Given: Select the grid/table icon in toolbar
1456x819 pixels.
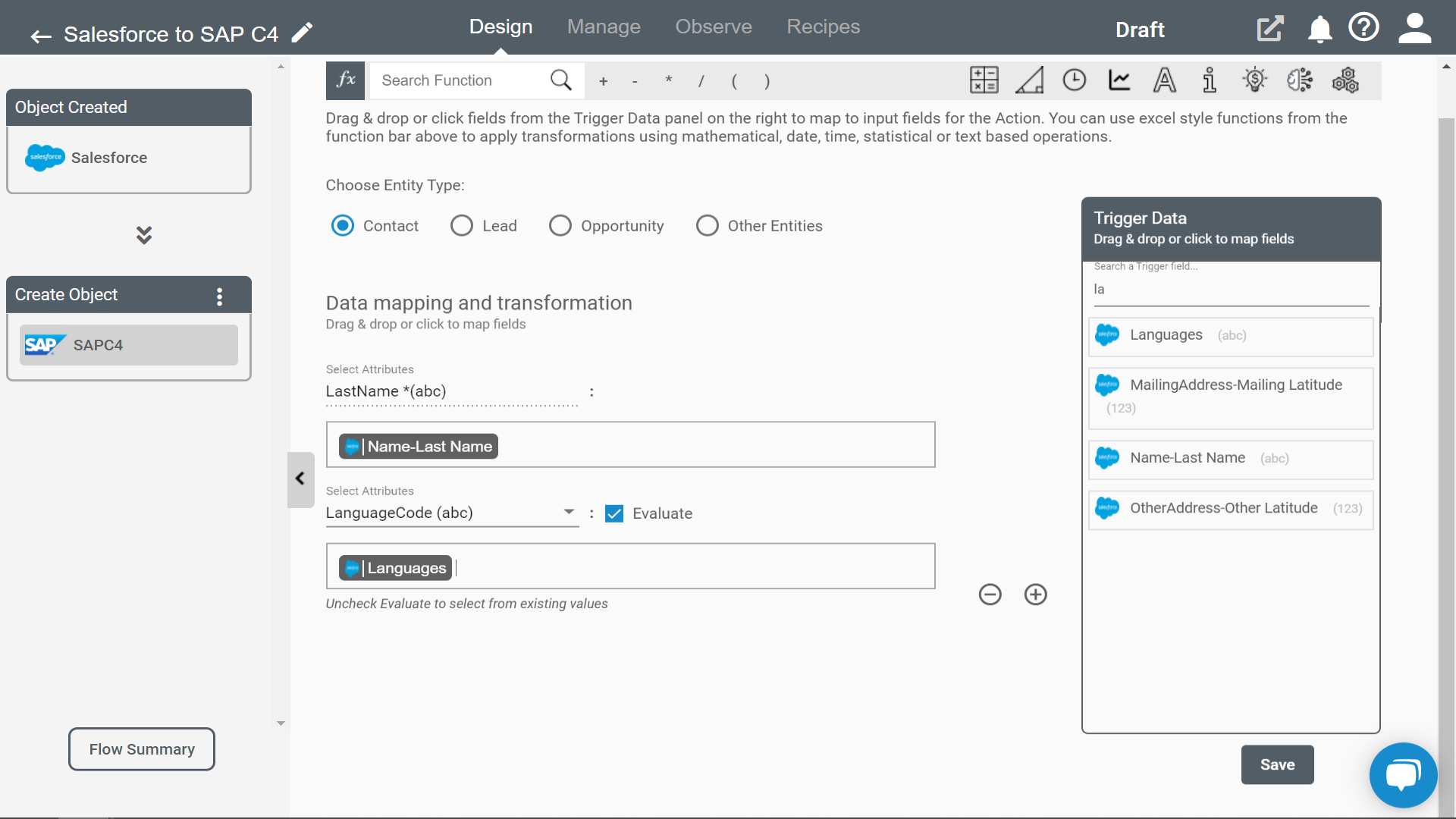Looking at the screenshot, I should (x=984, y=80).
